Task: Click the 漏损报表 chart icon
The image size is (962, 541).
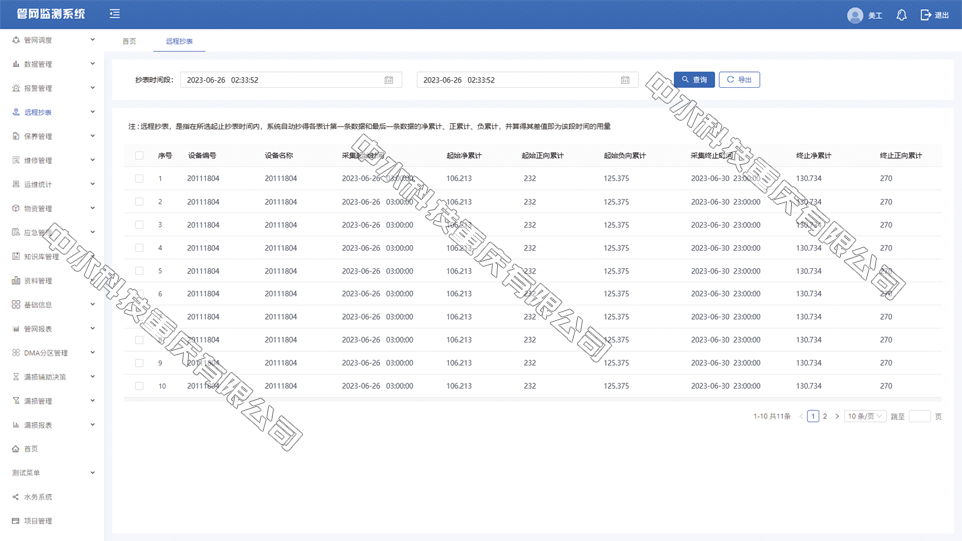Action: (16, 424)
